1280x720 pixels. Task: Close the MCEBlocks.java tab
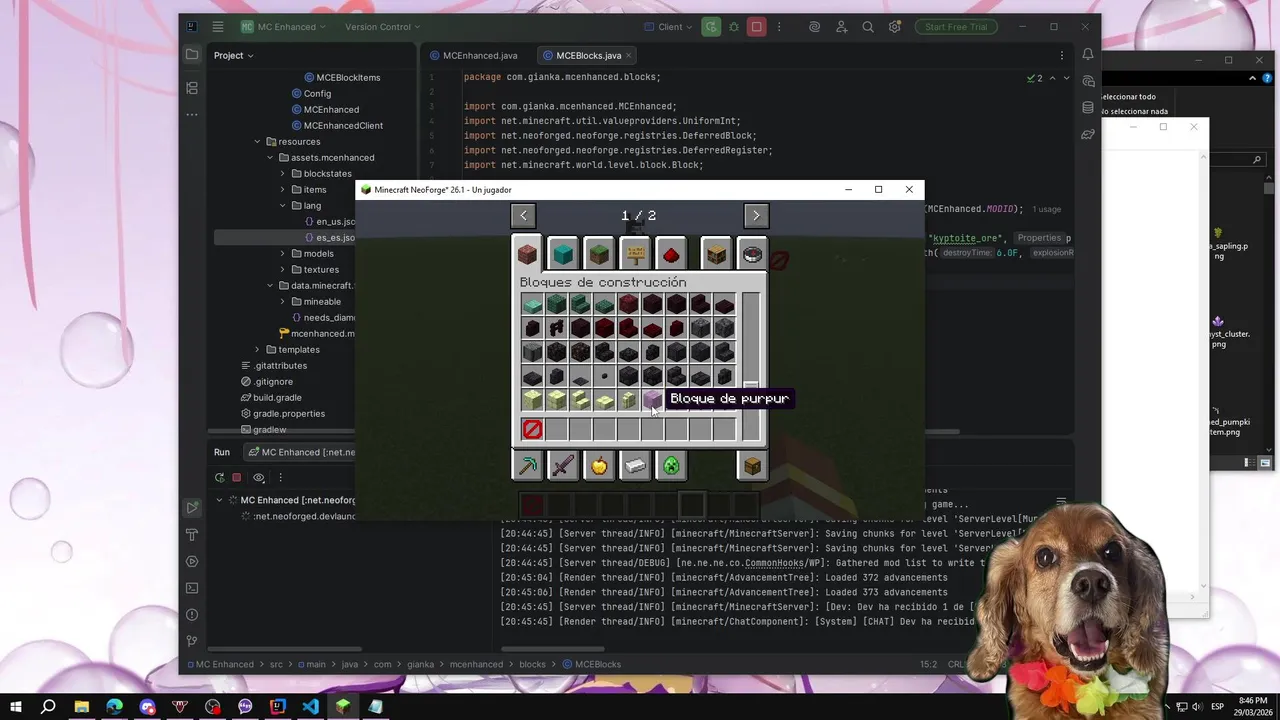629,55
